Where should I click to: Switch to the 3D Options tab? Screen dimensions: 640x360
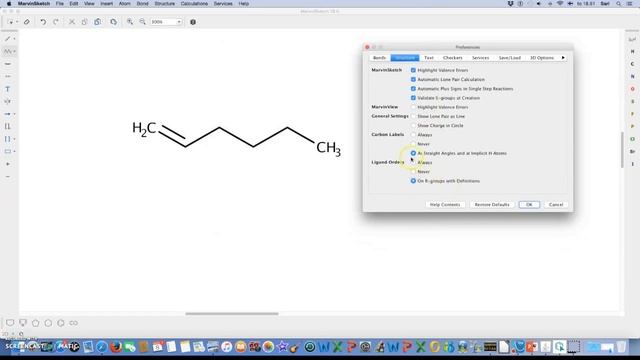point(542,58)
